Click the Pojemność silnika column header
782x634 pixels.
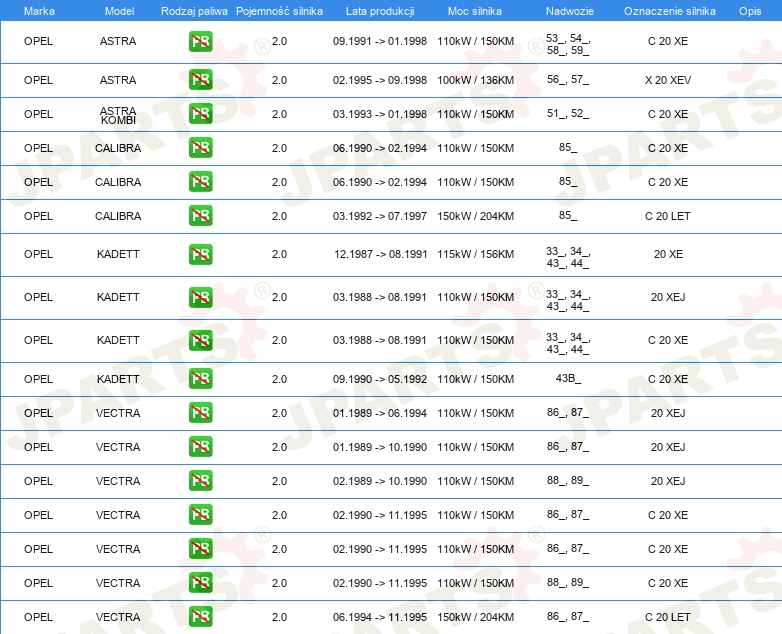279,11
